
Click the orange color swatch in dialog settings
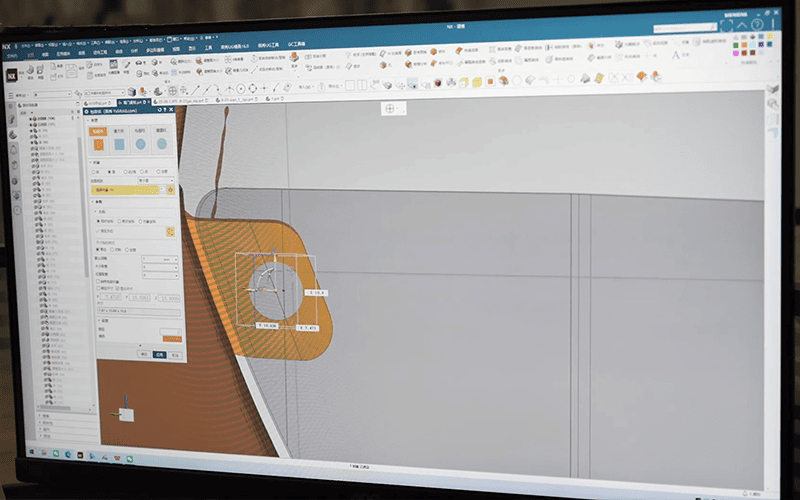coord(172,339)
